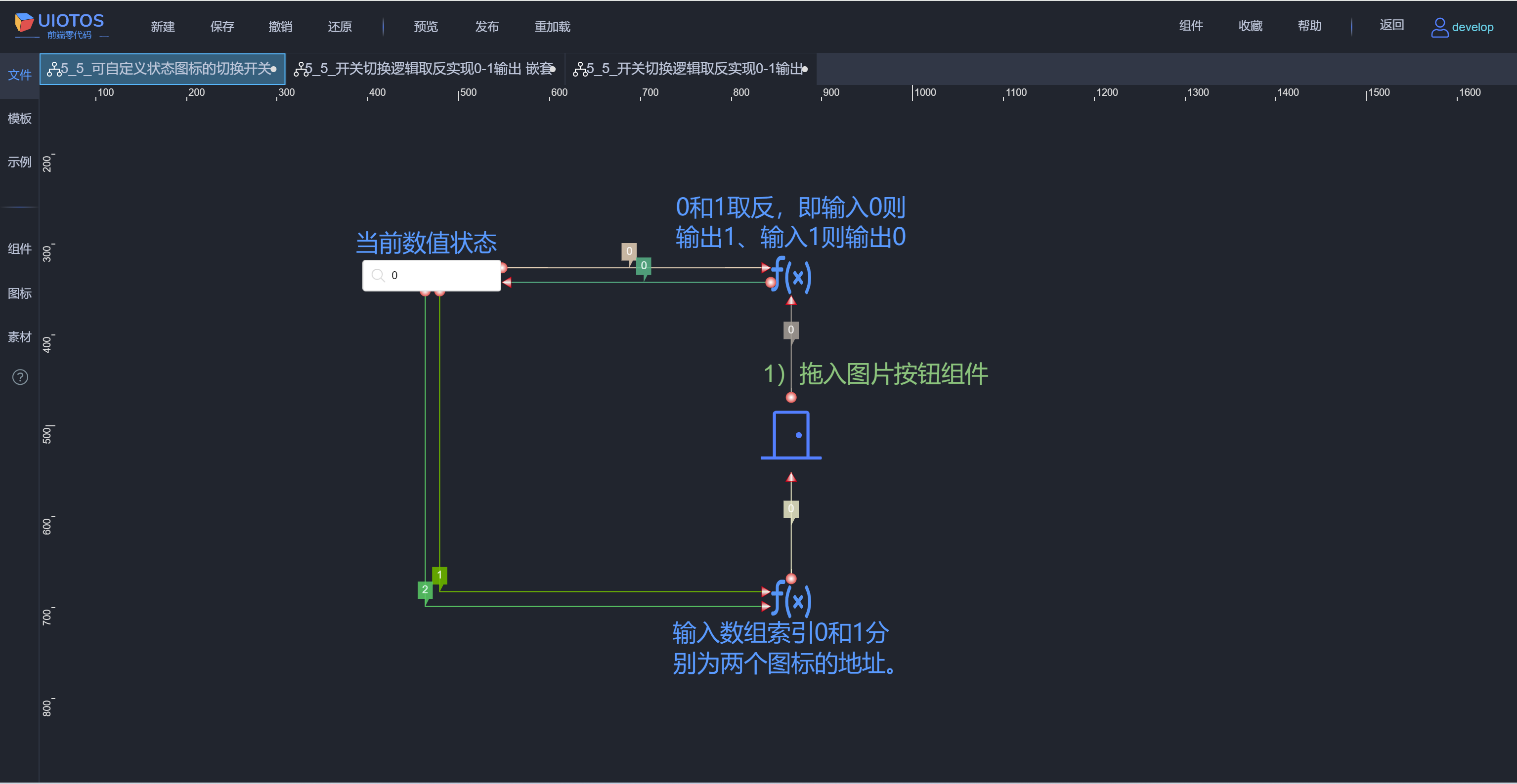Click 保存 in the top menu
Screen dimensions: 1517x784
pyautogui.click(x=222, y=27)
